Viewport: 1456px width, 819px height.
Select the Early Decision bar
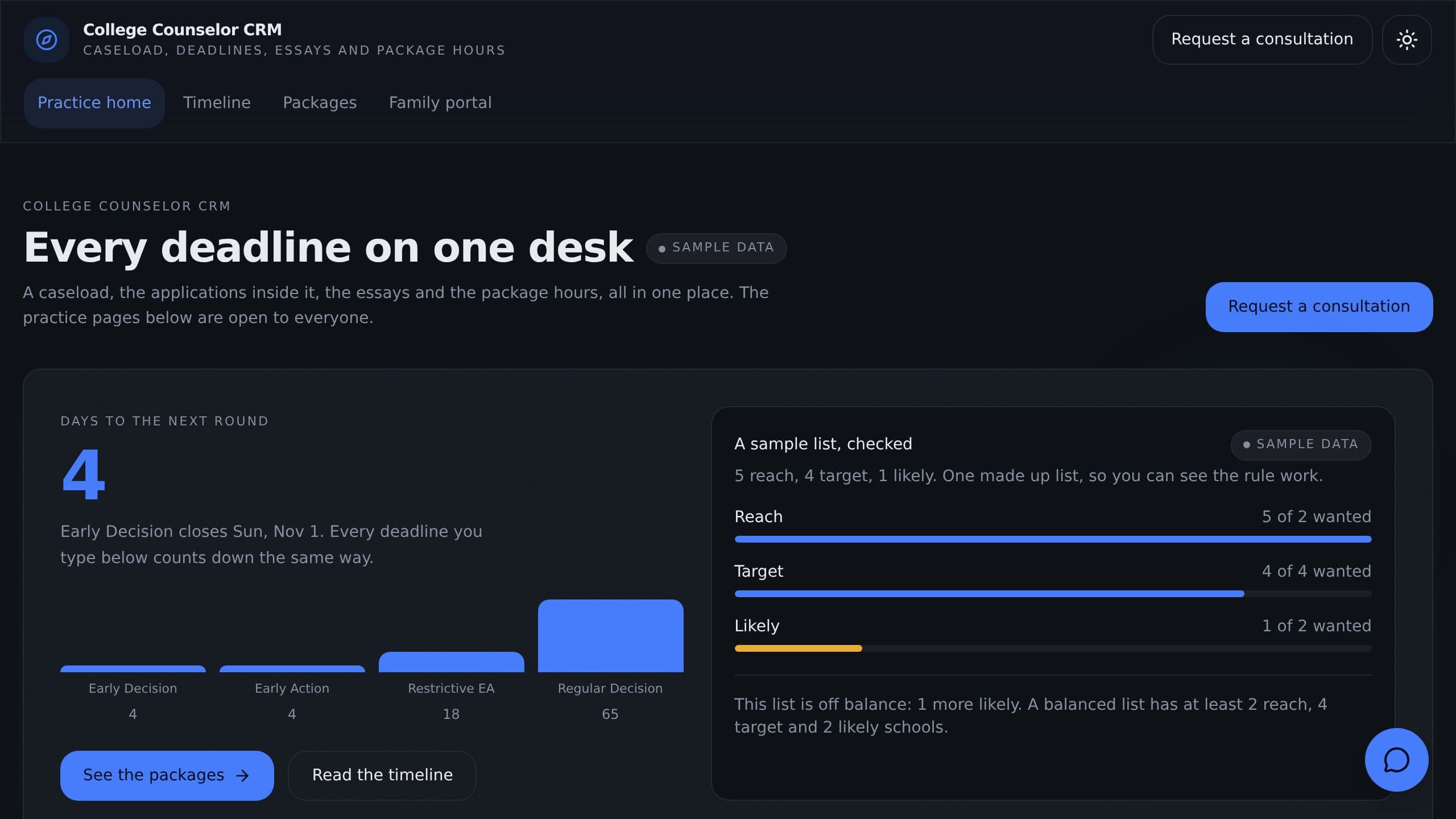click(133, 669)
